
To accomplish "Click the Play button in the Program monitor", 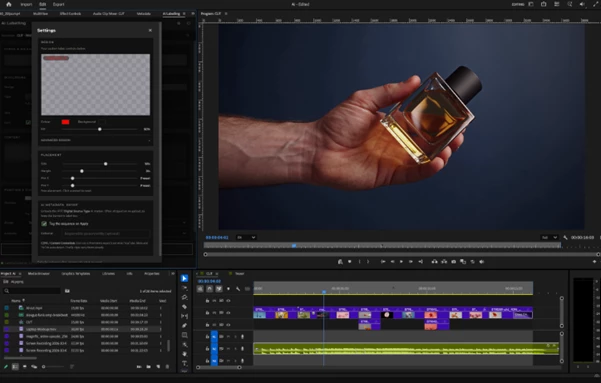I will point(401,261).
